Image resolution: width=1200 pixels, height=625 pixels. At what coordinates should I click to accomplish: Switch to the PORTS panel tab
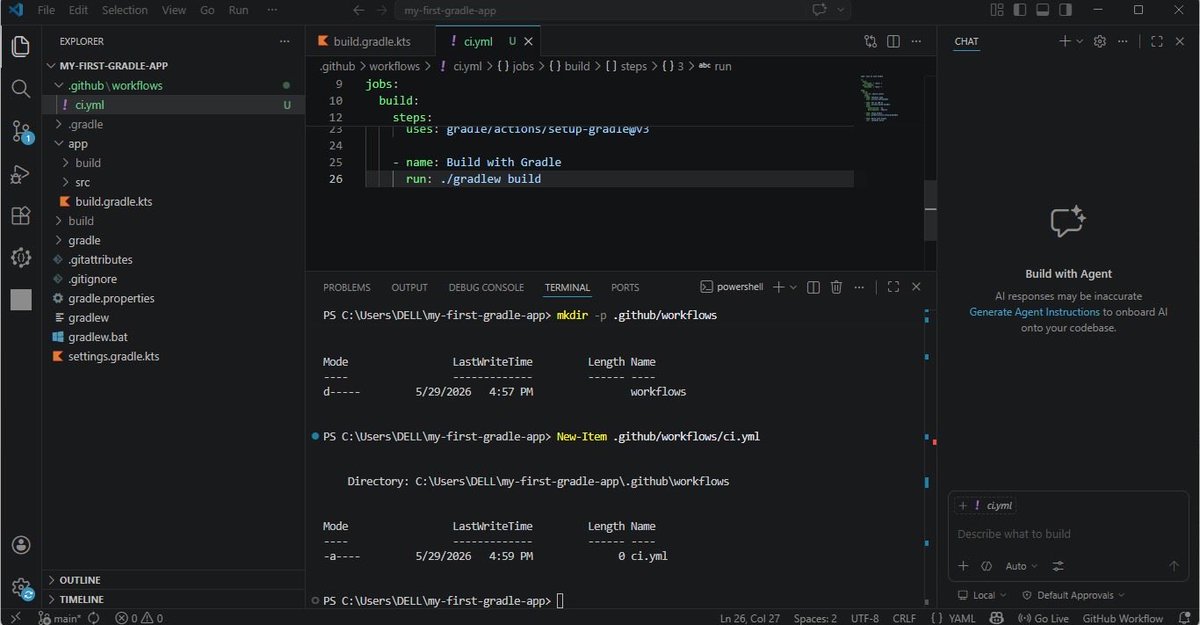click(x=625, y=288)
